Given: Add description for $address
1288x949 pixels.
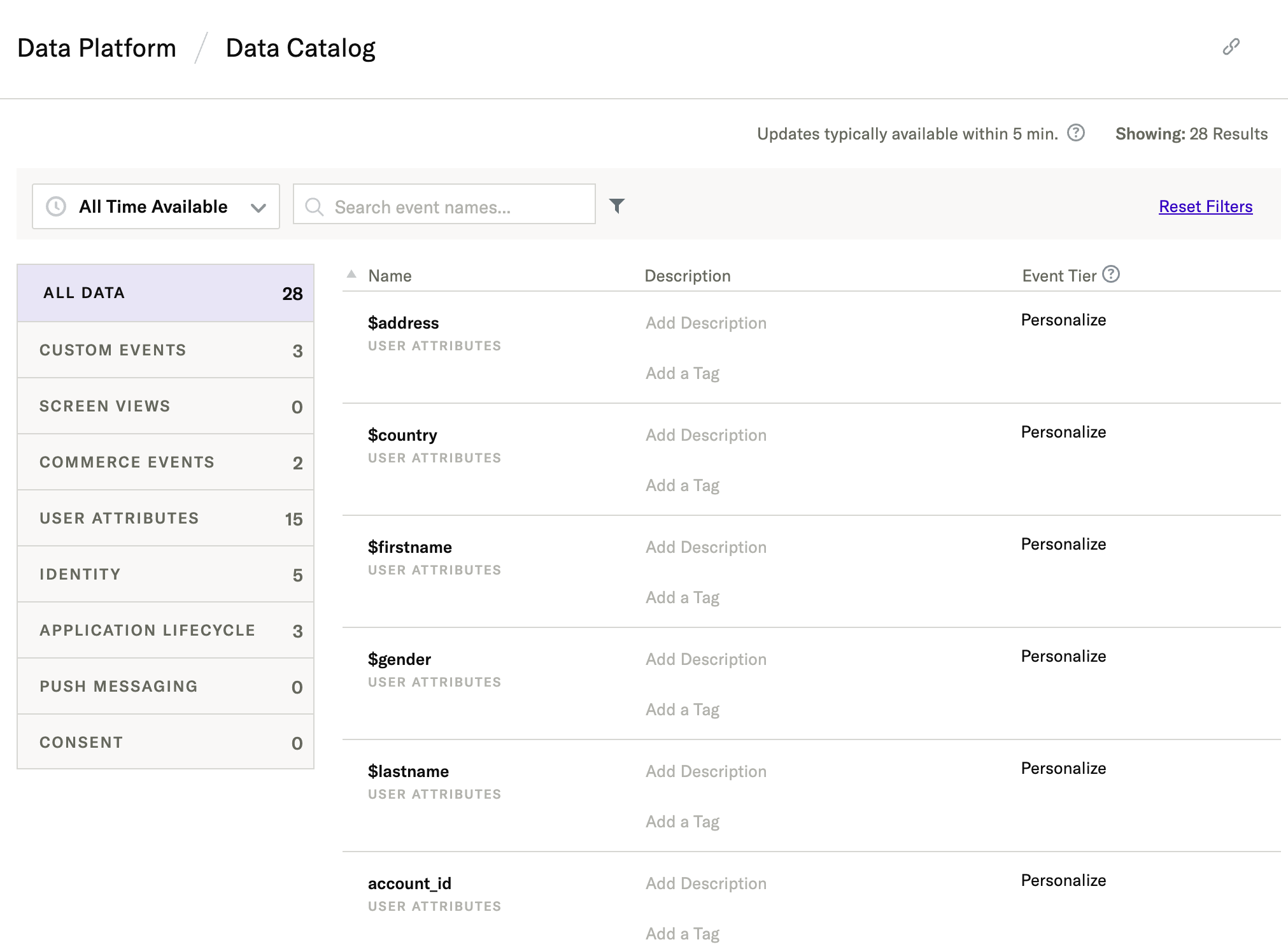Looking at the screenshot, I should tap(706, 323).
